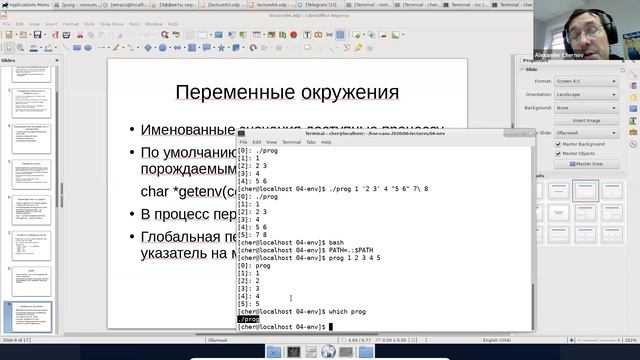Click the Rotate tool icon
The height and width of the screenshot is (360, 640).
[253, 48]
